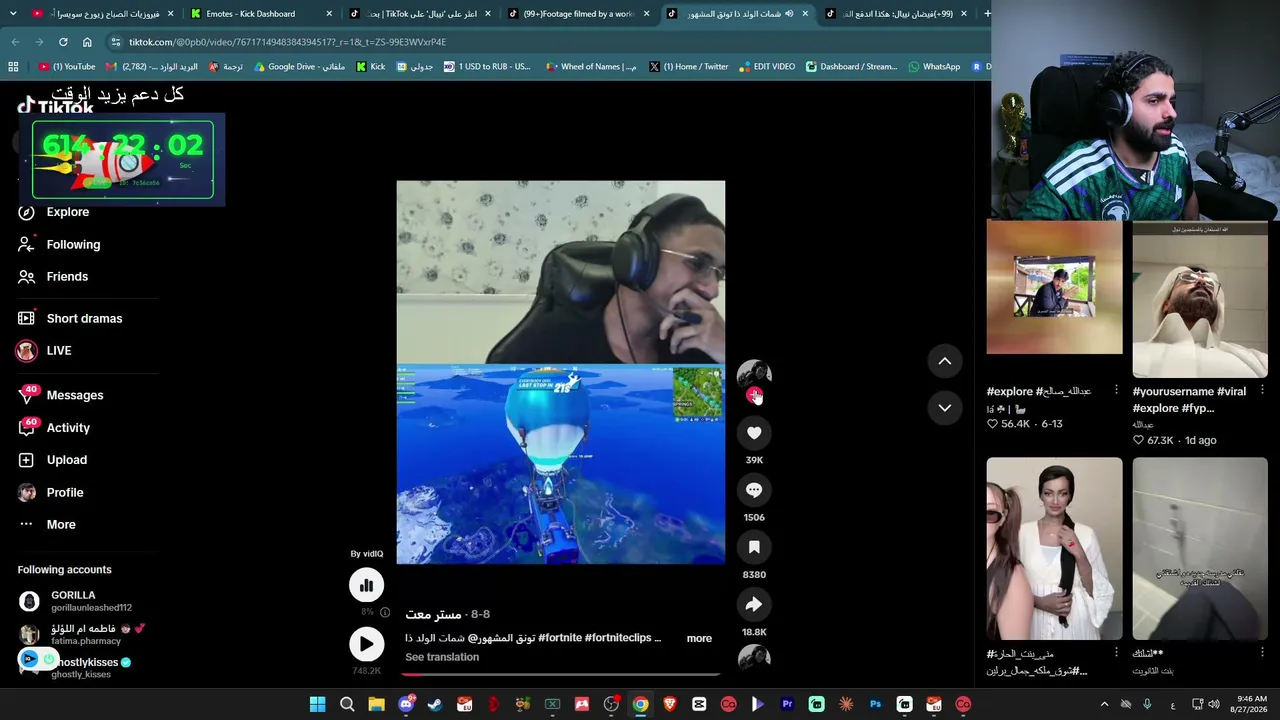
Task: Open the comments via speech bubble icon
Action: 754,490
